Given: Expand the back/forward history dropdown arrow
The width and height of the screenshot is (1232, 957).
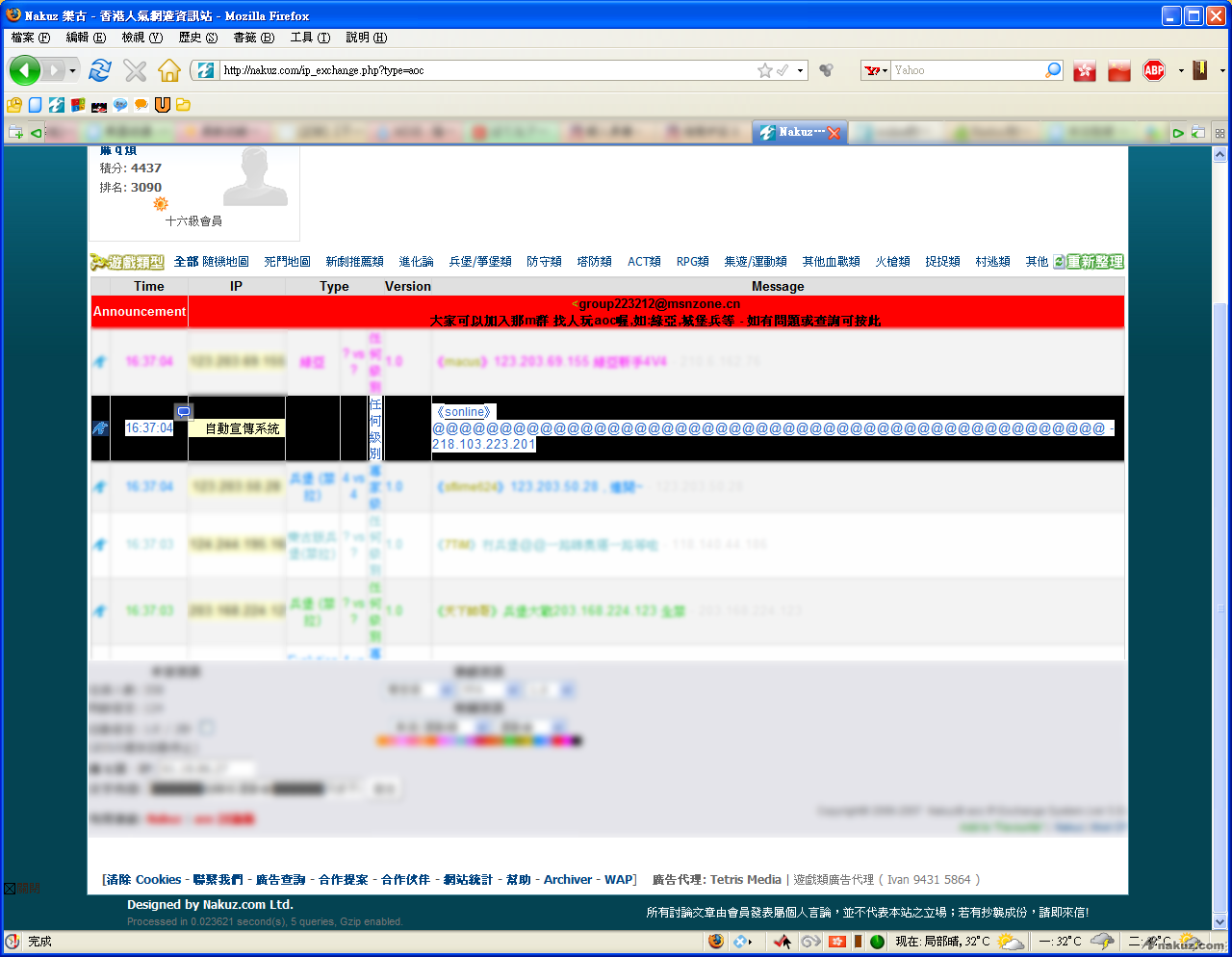Looking at the screenshot, I should 72,70.
